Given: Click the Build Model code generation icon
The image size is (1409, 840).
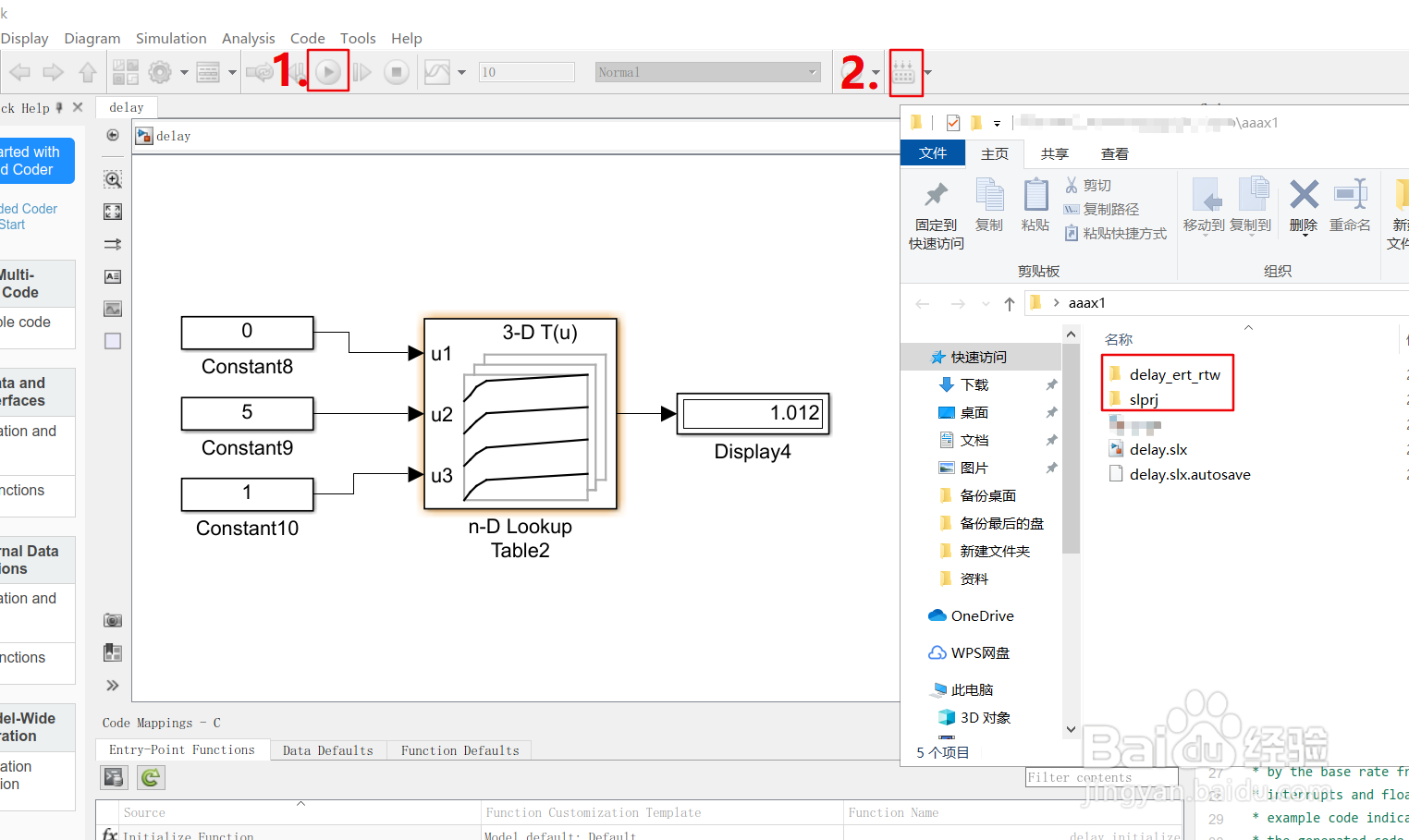Looking at the screenshot, I should pos(904,72).
